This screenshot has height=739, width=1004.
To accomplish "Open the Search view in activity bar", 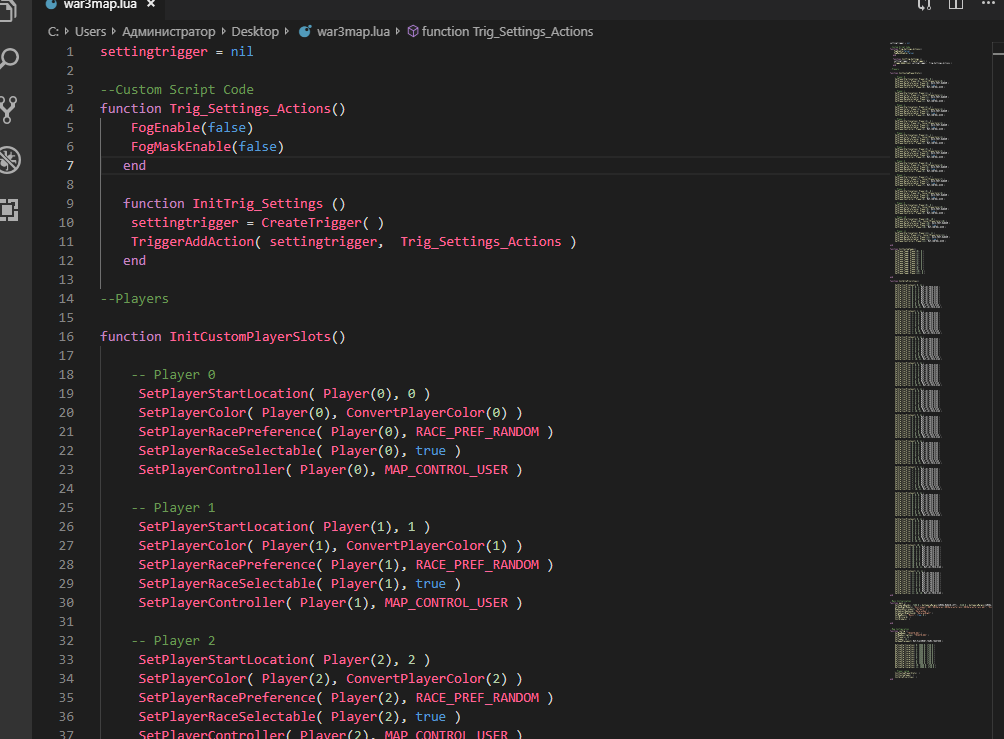I will [9, 58].
